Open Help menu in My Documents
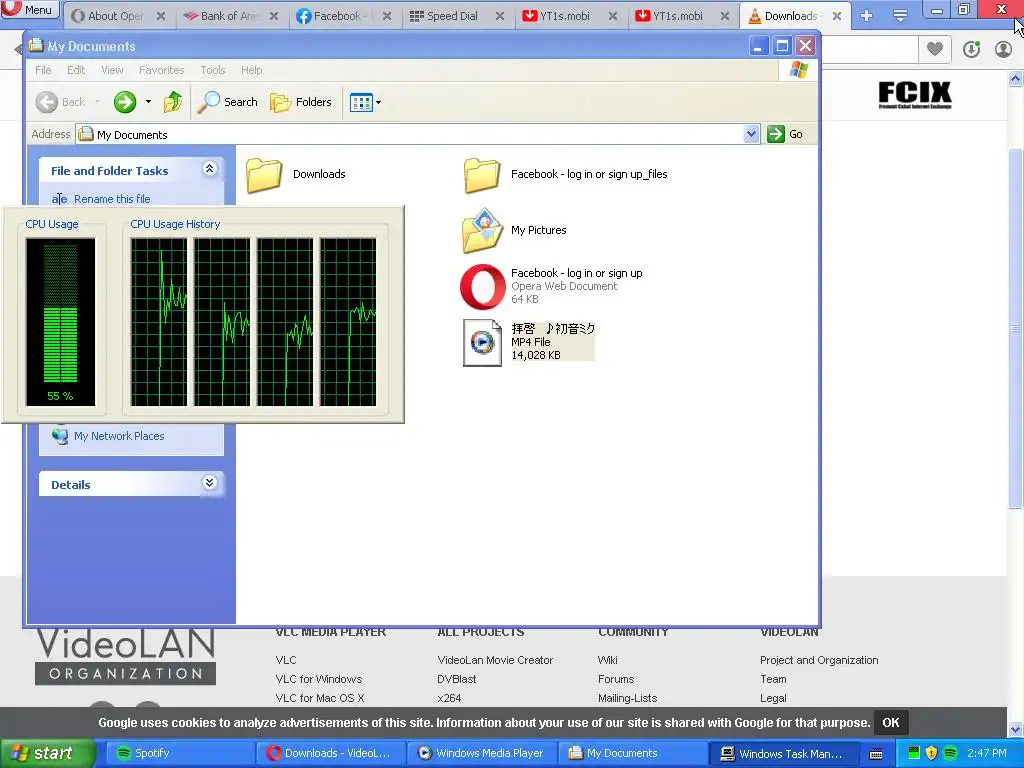Viewport: 1024px width, 768px height. click(x=251, y=70)
